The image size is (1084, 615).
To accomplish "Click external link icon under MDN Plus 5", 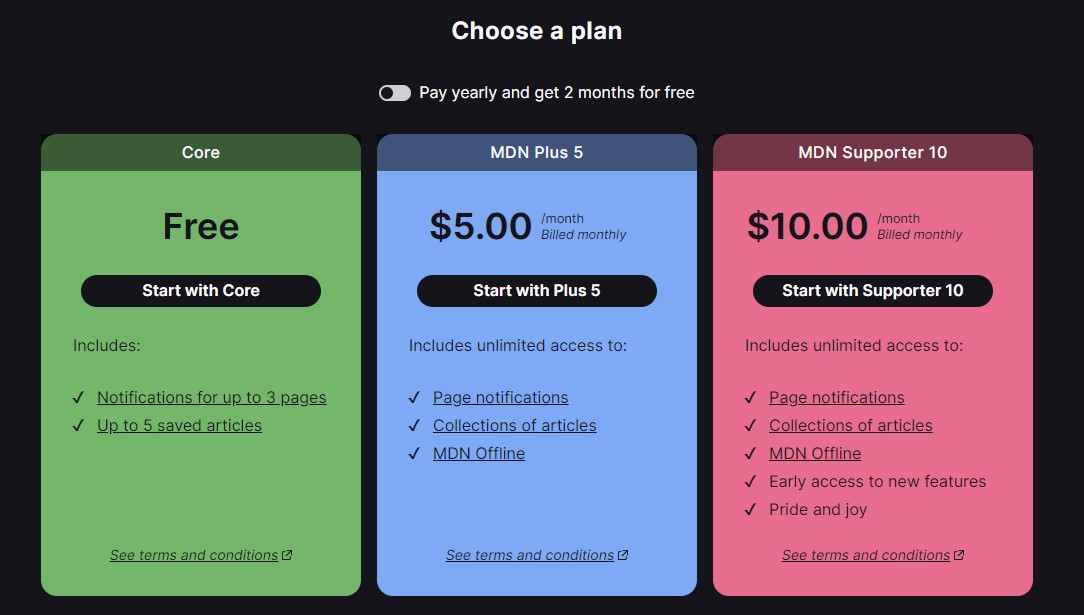I will (x=624, y=555).
